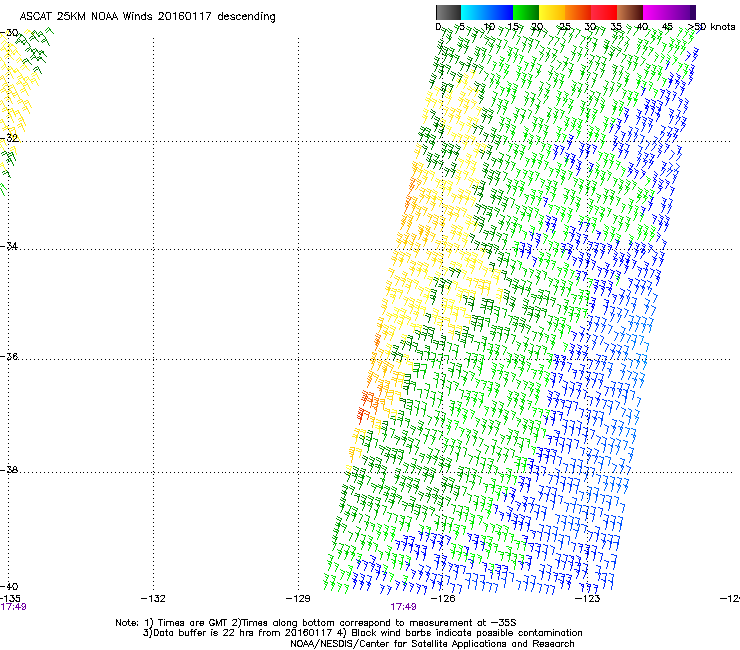The height and width of the screenshot is (650, 740).
Task: Click the "-40" latitude axis label
Action: [9, 586]
